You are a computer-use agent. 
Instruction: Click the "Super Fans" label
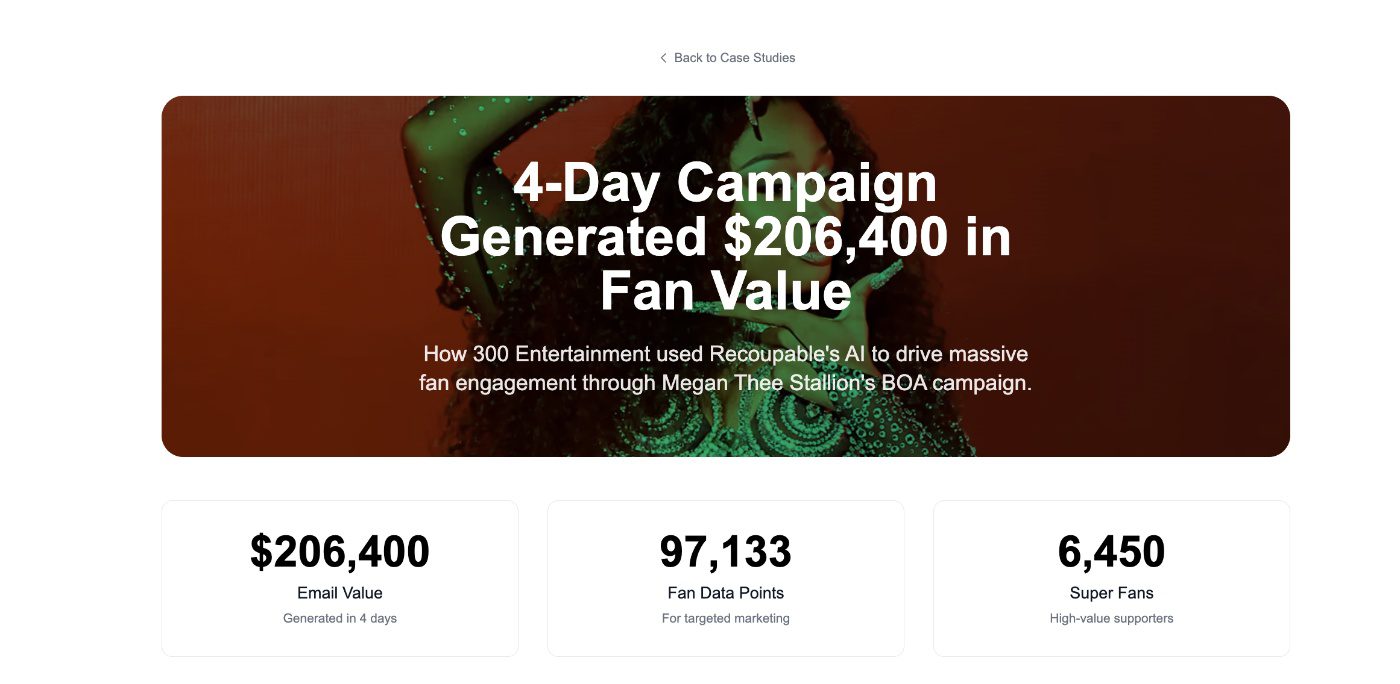1112,592
